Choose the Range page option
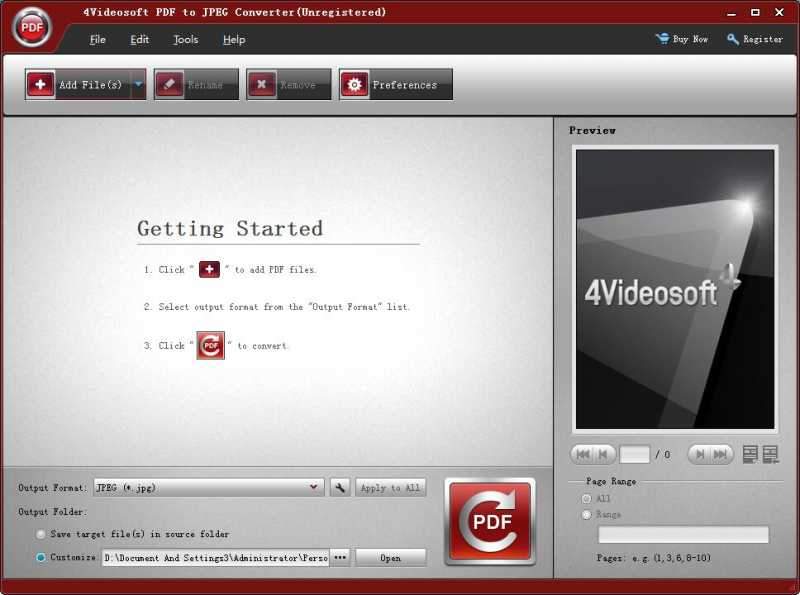Image resolution: width=800 pixels, height=595 pixels. tap(589, 514)
